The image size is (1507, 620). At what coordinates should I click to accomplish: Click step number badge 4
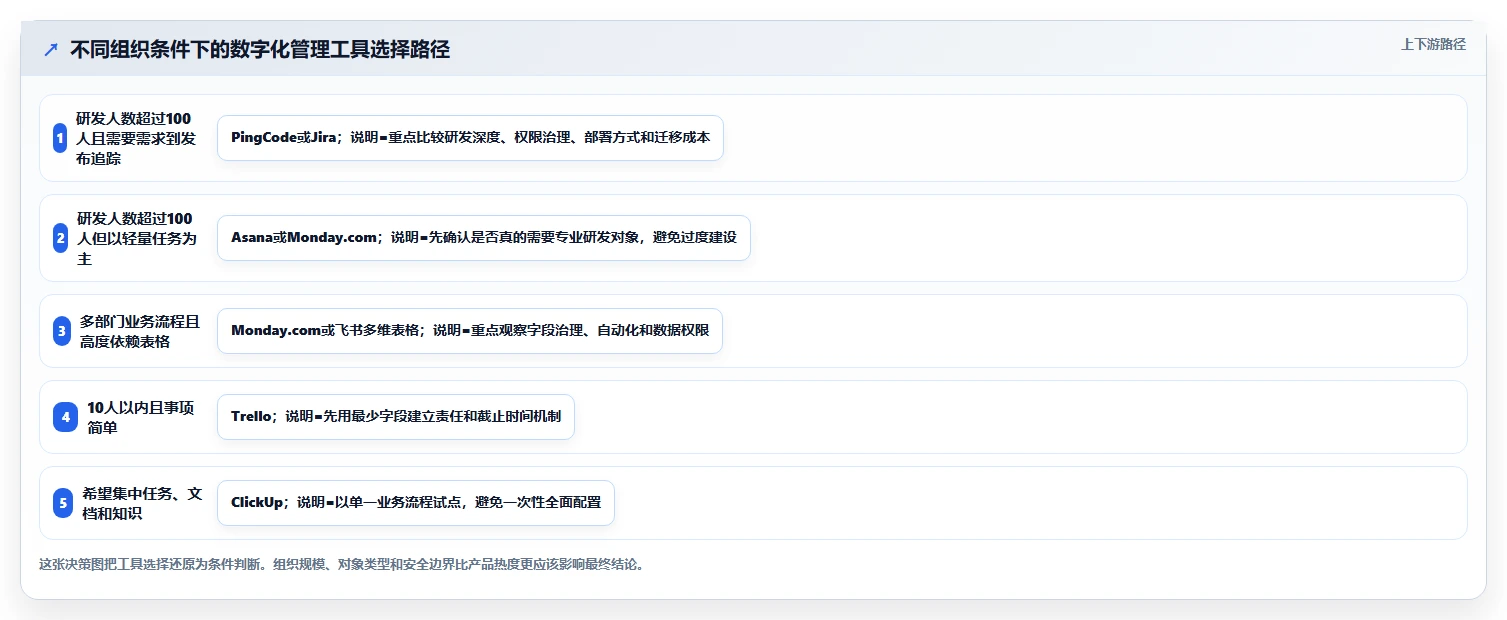pyautogui.click(x=65, y=417)
